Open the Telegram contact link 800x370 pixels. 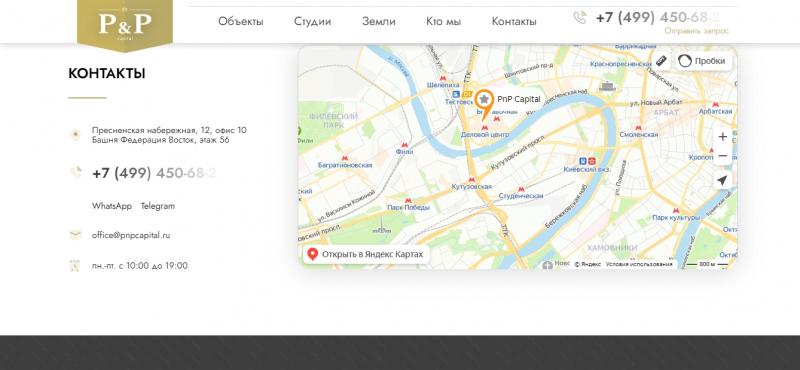[158, 206]
